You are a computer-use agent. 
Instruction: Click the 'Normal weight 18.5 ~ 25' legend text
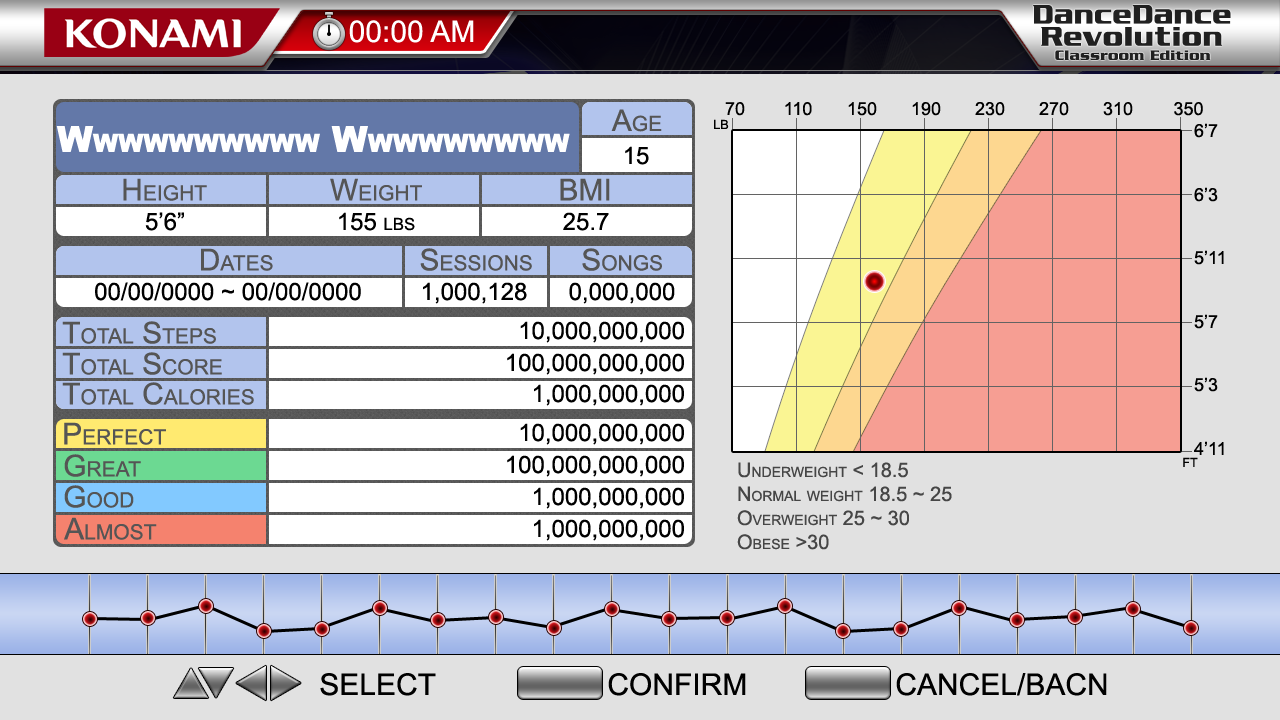(x=844, y=494)
